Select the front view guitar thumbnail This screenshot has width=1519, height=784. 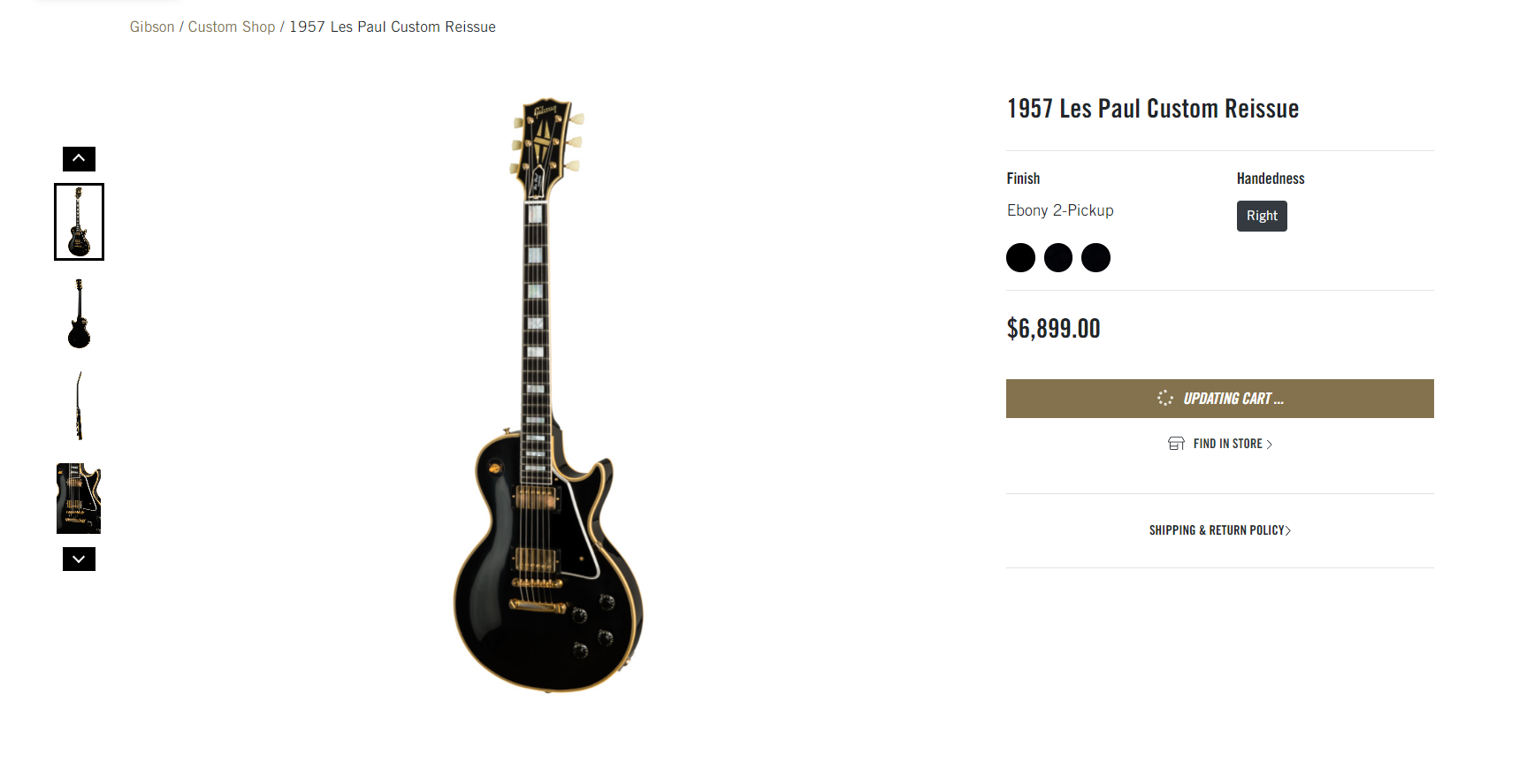[80, 222]
